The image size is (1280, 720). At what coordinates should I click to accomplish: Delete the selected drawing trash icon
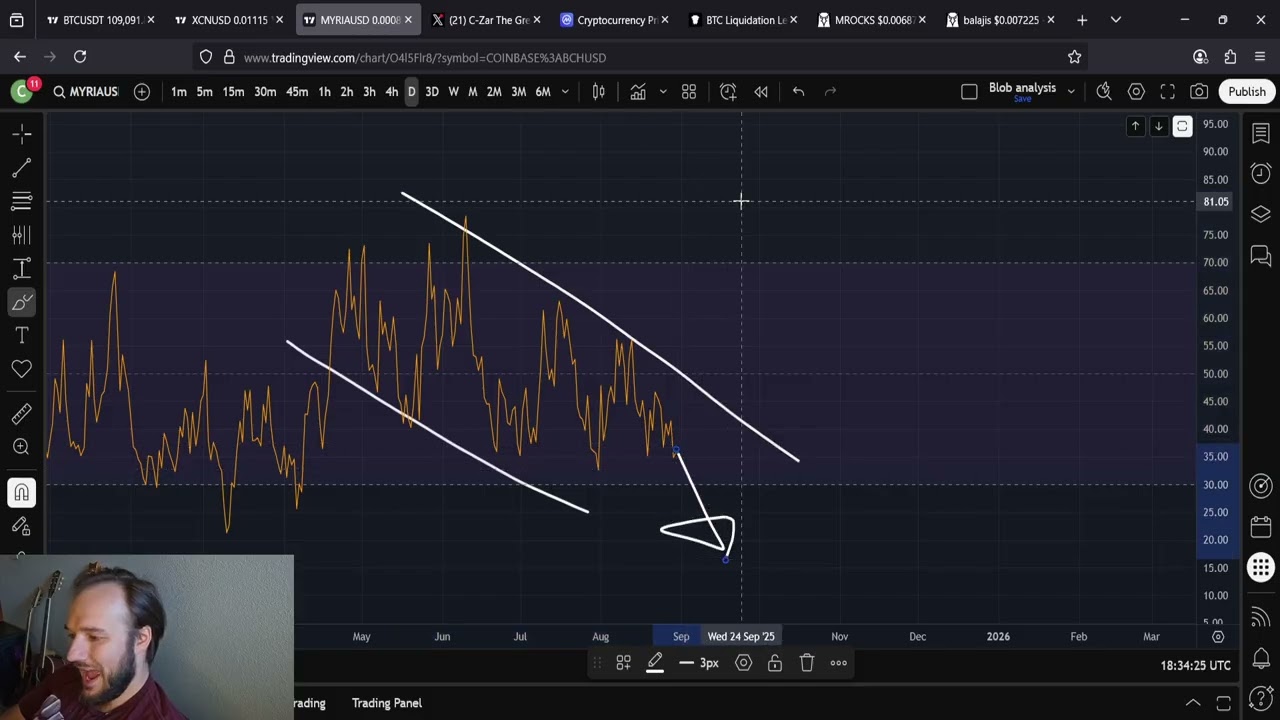pyautogui.click(x=807, y=662)
